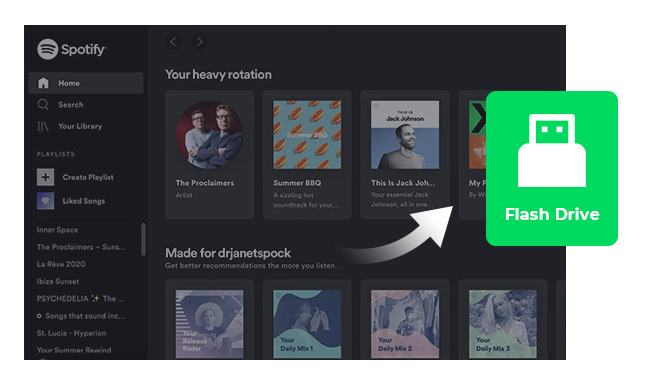The image size is (650, 384).
Task: Click the Liked Songs heart icon
Action: pyautogui.click(x=45, y=201)
